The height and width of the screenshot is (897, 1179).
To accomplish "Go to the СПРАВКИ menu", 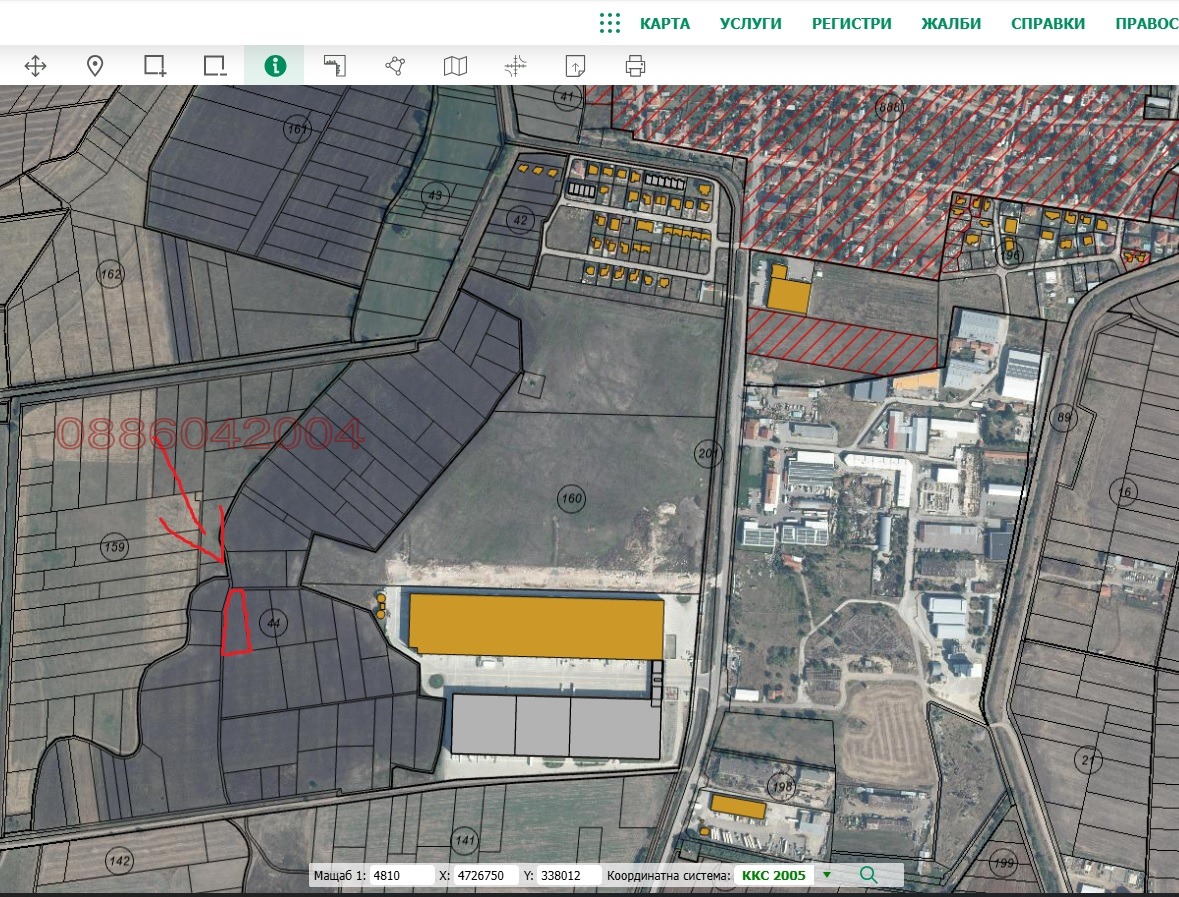I will click(1047, 23).
